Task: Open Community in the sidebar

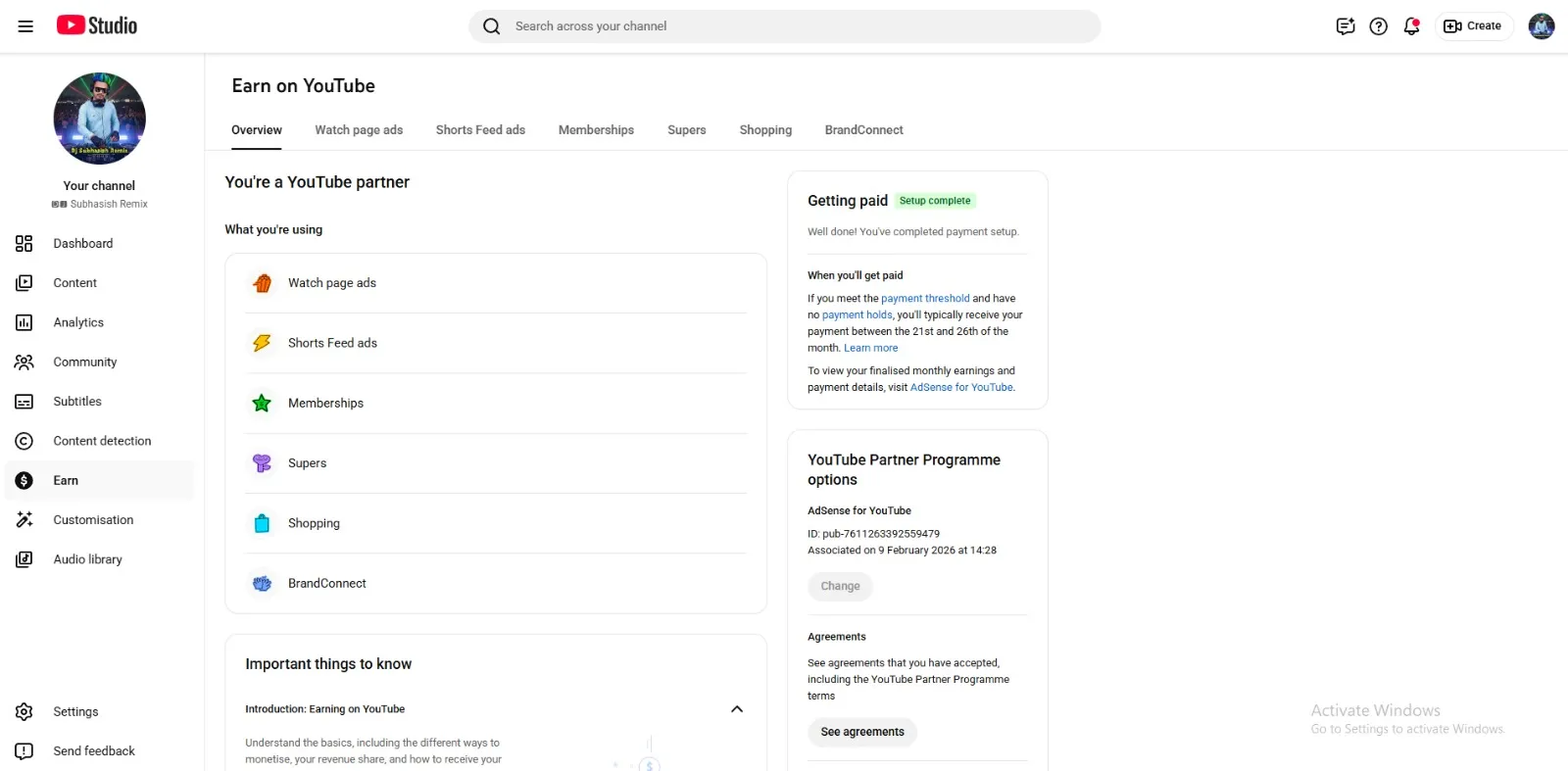Action: click(99, 362)
